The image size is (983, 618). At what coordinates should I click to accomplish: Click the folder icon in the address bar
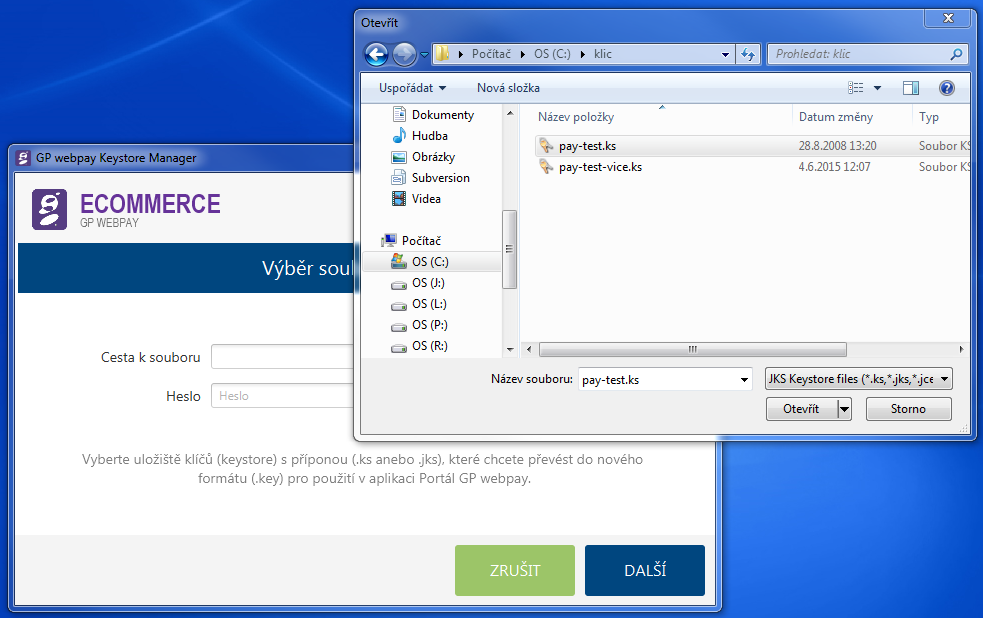point(442,54)
